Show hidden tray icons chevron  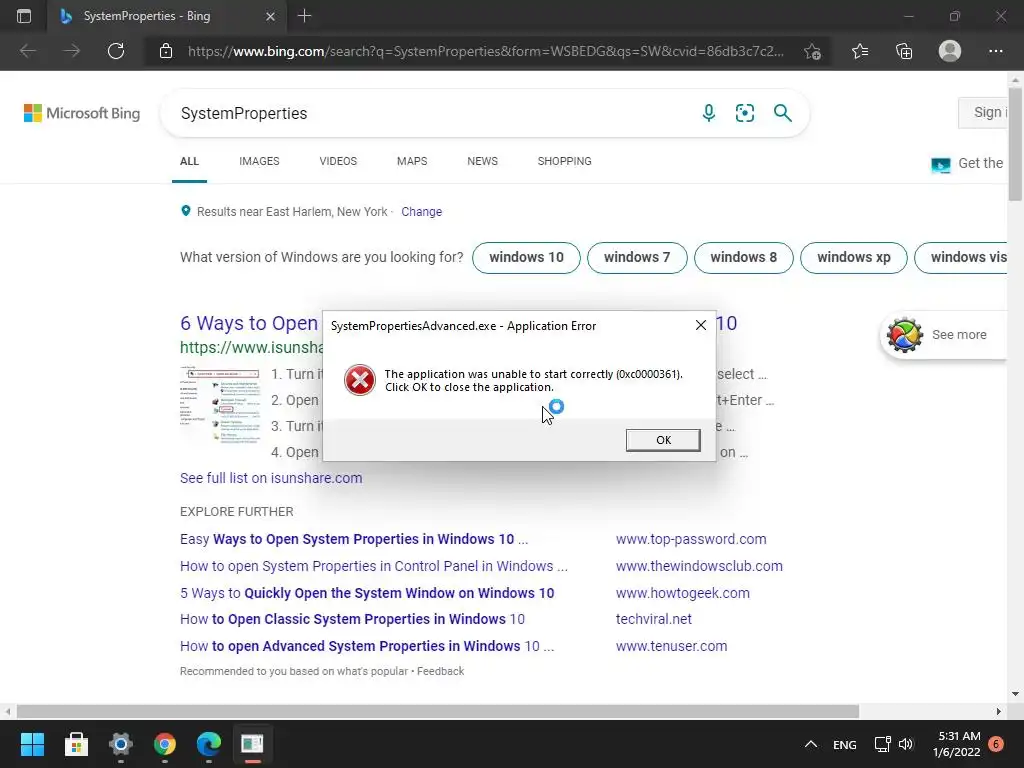[810, 744]
